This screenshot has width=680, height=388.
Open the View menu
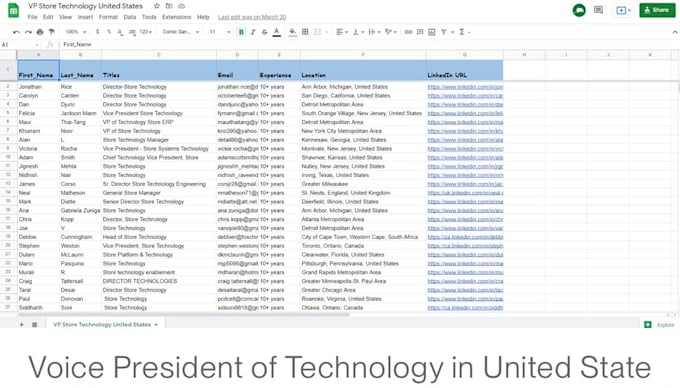coord(65,17)
